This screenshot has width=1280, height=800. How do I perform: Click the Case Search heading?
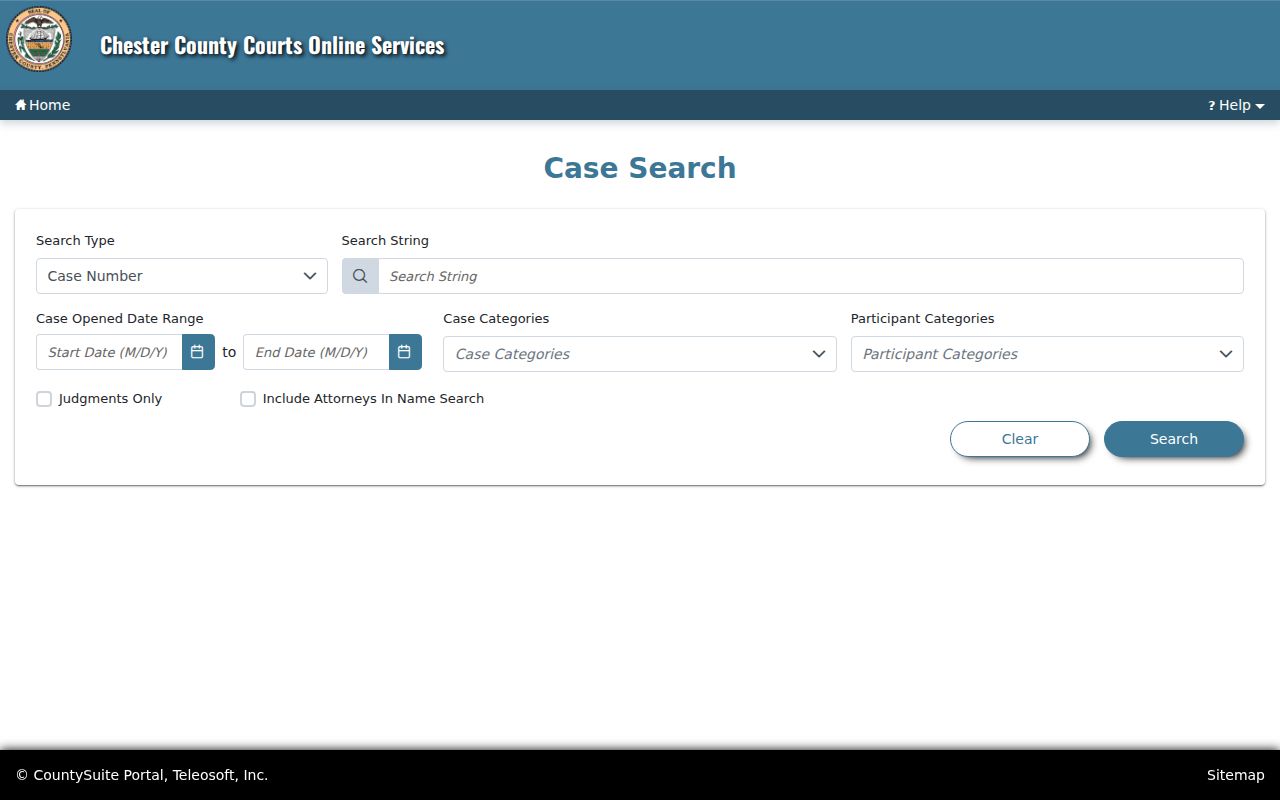(x=640, y=168)
